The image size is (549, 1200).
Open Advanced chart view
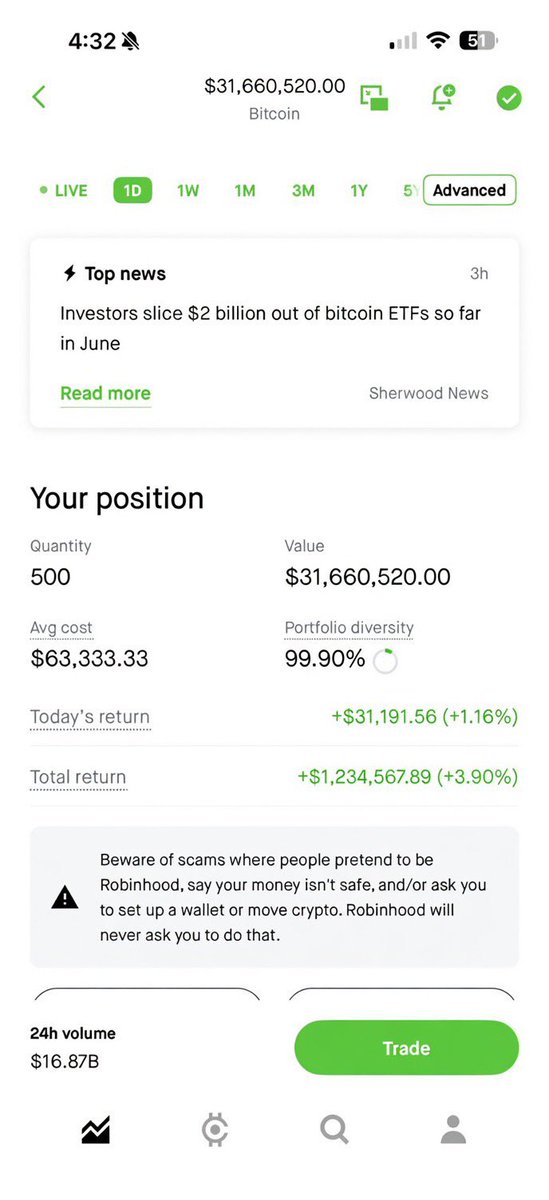coord(469,190)
